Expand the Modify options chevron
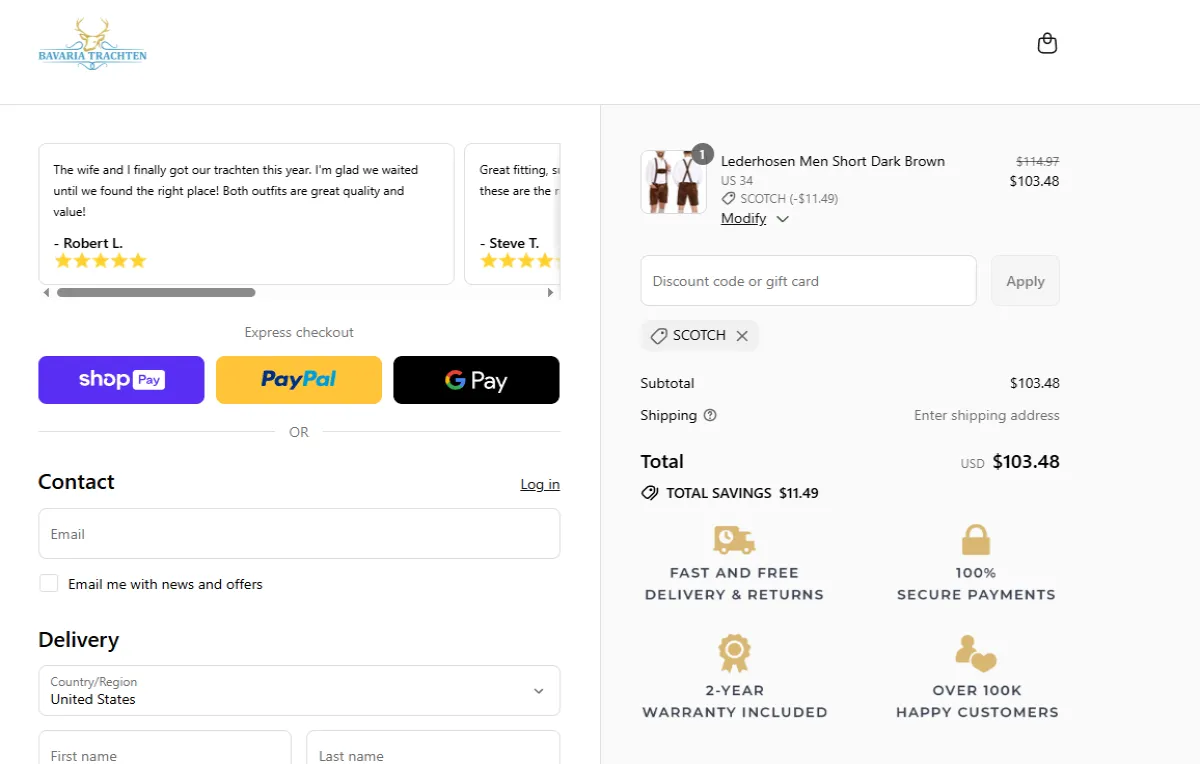 point(782,219)
